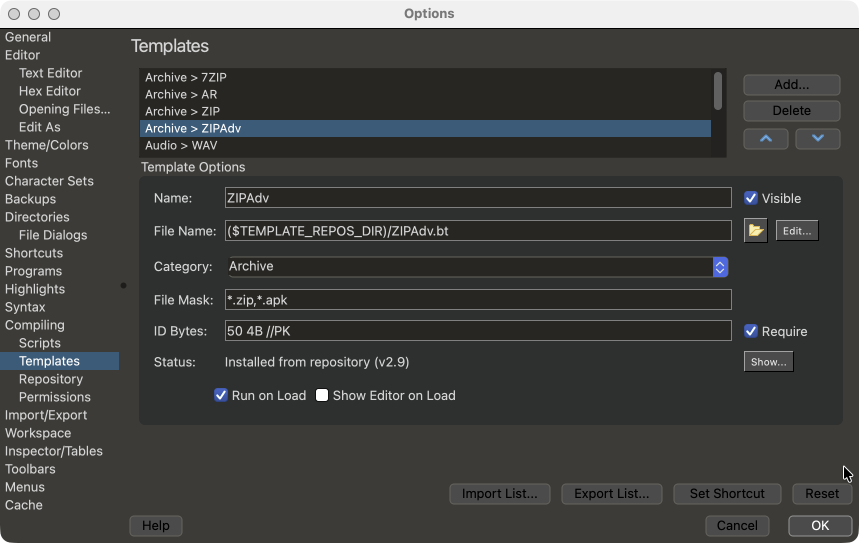
Task: Click the folder browse icon for File Name
Action: click(756, 231)
